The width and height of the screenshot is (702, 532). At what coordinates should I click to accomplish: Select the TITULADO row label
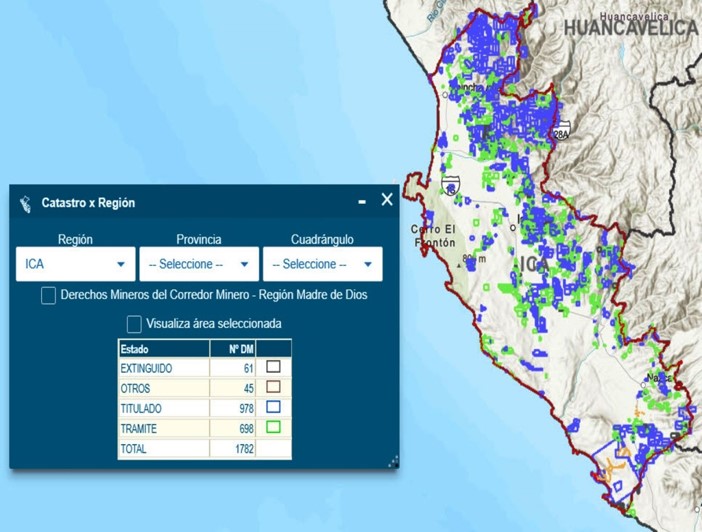pos(142,408)
